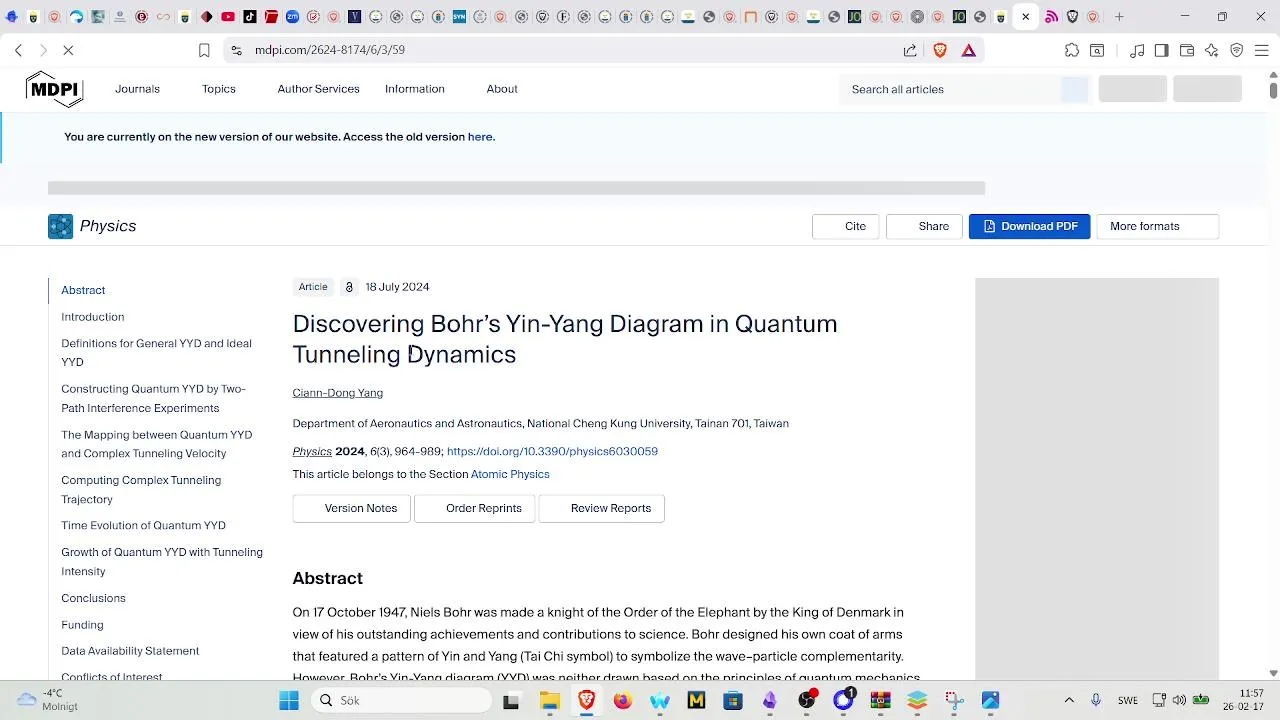The height and width of the screenshot is (720, 1280).
Task: Open browser hamburger menu
Action: [1262, 50]
